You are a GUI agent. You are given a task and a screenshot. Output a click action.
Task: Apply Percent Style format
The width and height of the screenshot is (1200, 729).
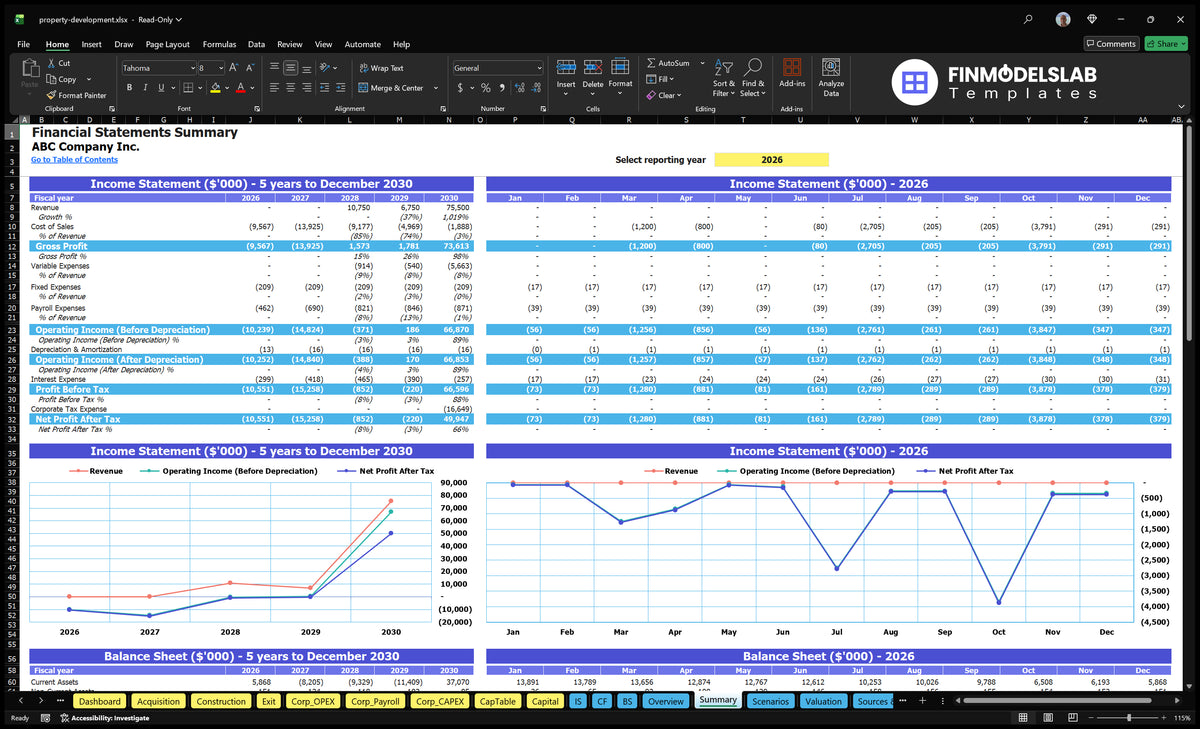(x=487, y=88)
